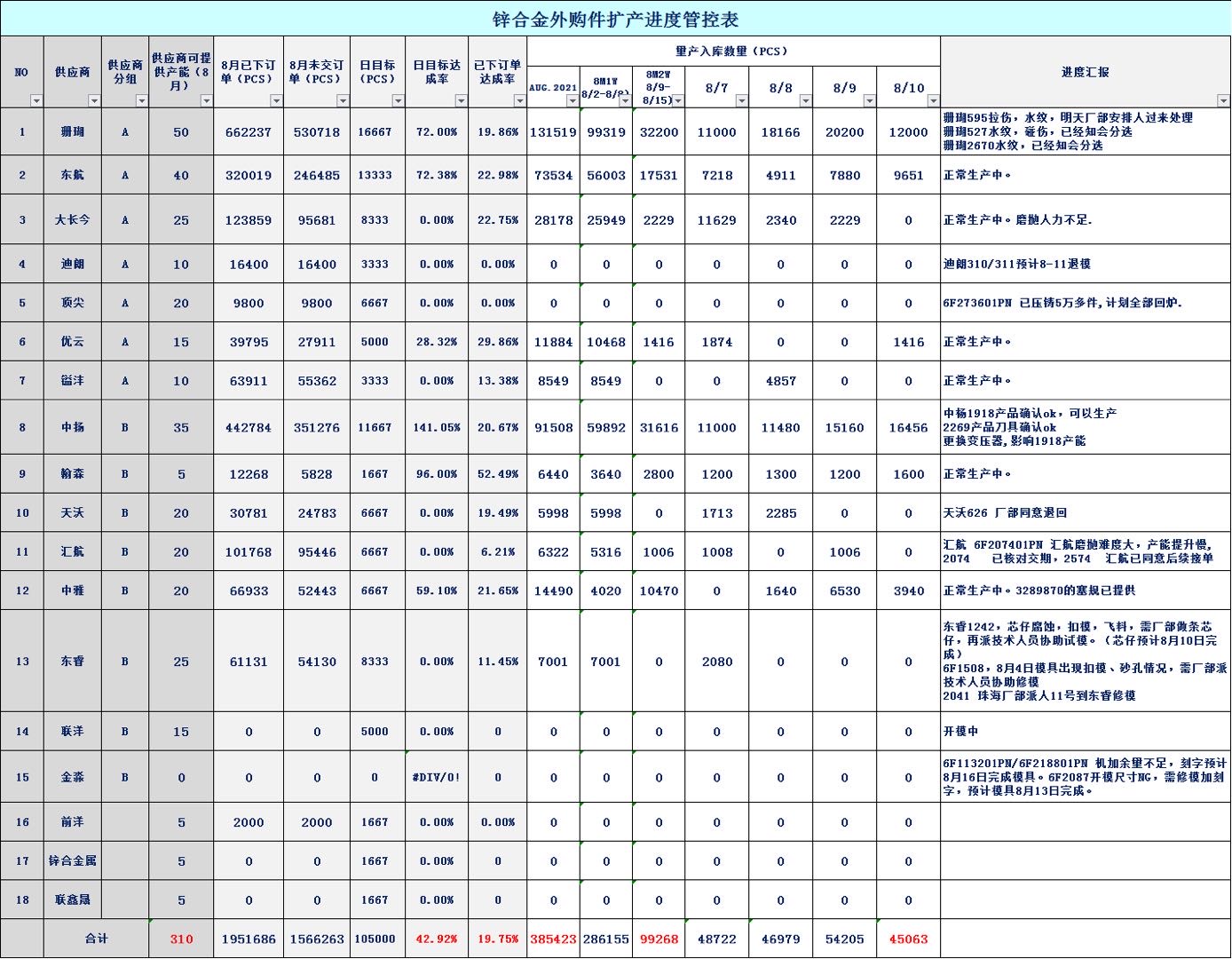
Task: Select the 开模中 progress report cell
Action: tap(1085, 732)
